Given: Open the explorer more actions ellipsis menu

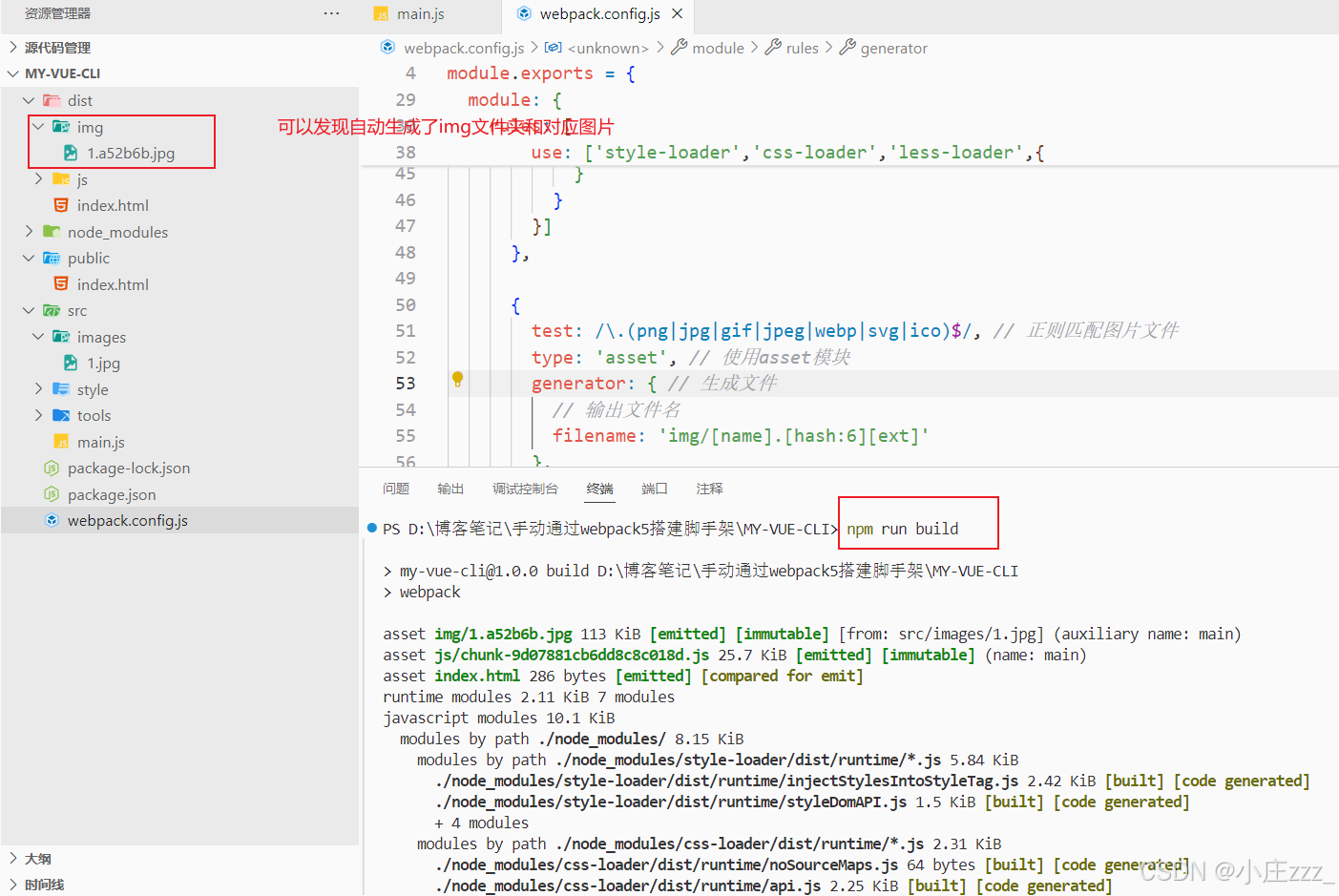Looking at the screenshot, I should 331,13.
